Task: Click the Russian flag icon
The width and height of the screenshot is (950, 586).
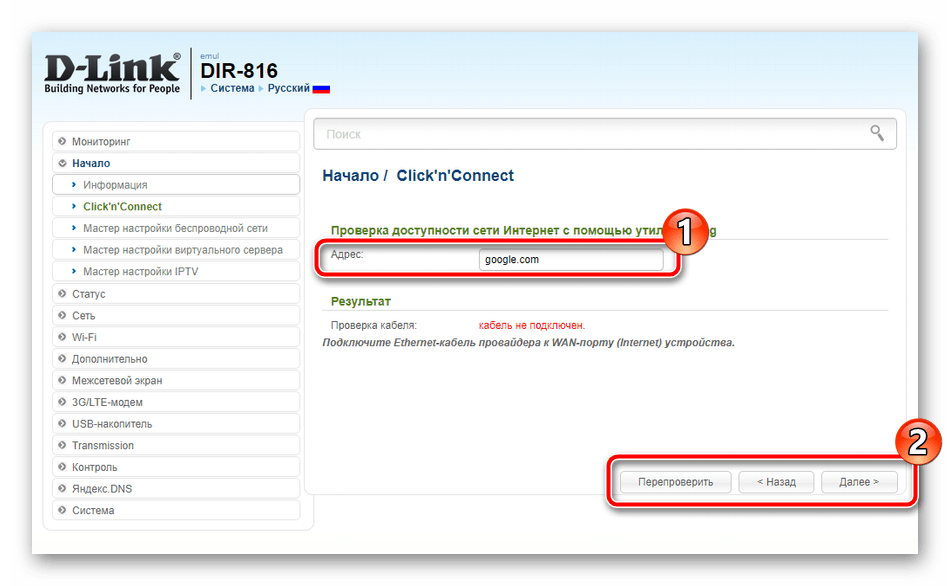Action: click(x=321, y=89)
